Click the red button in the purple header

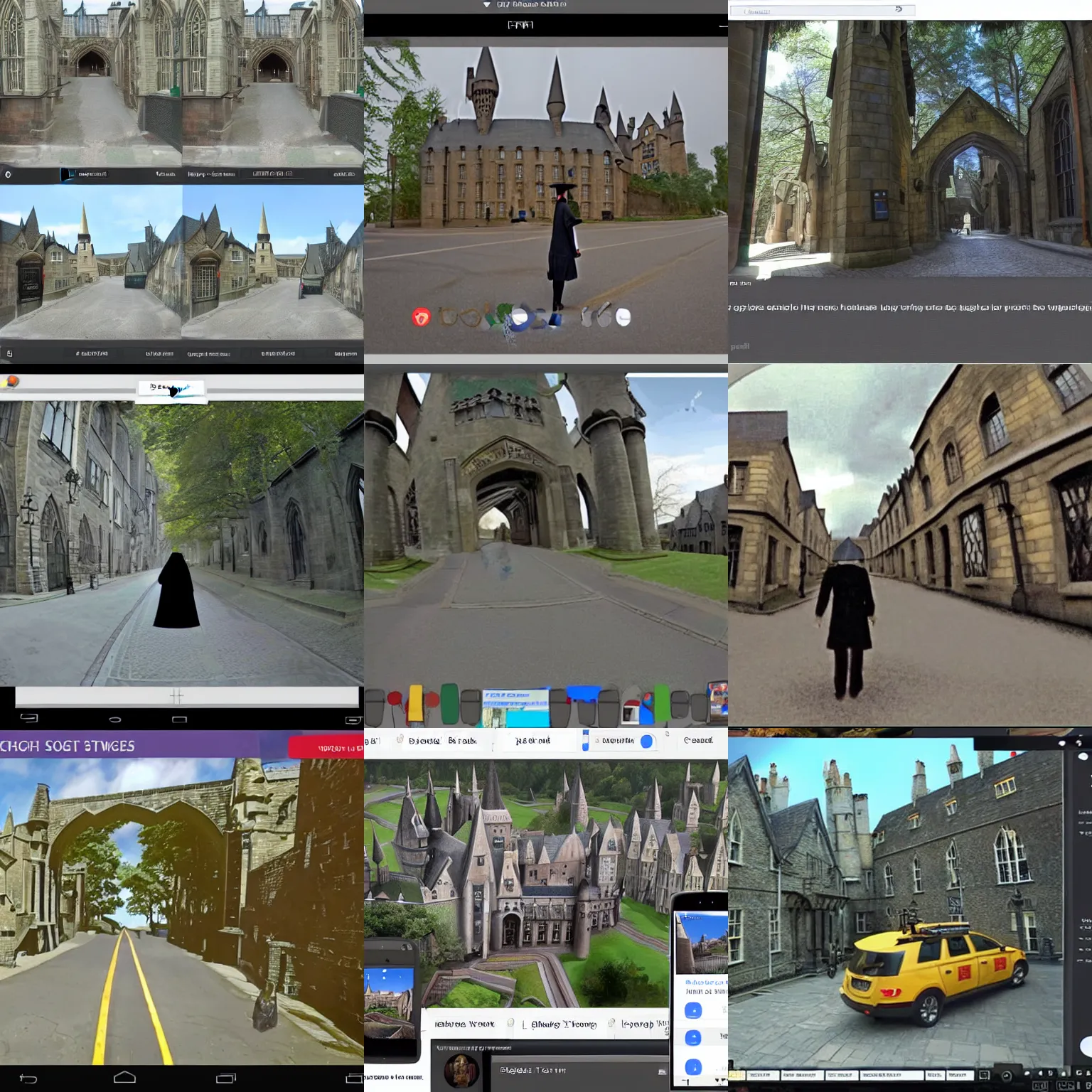tap(326, 748)
